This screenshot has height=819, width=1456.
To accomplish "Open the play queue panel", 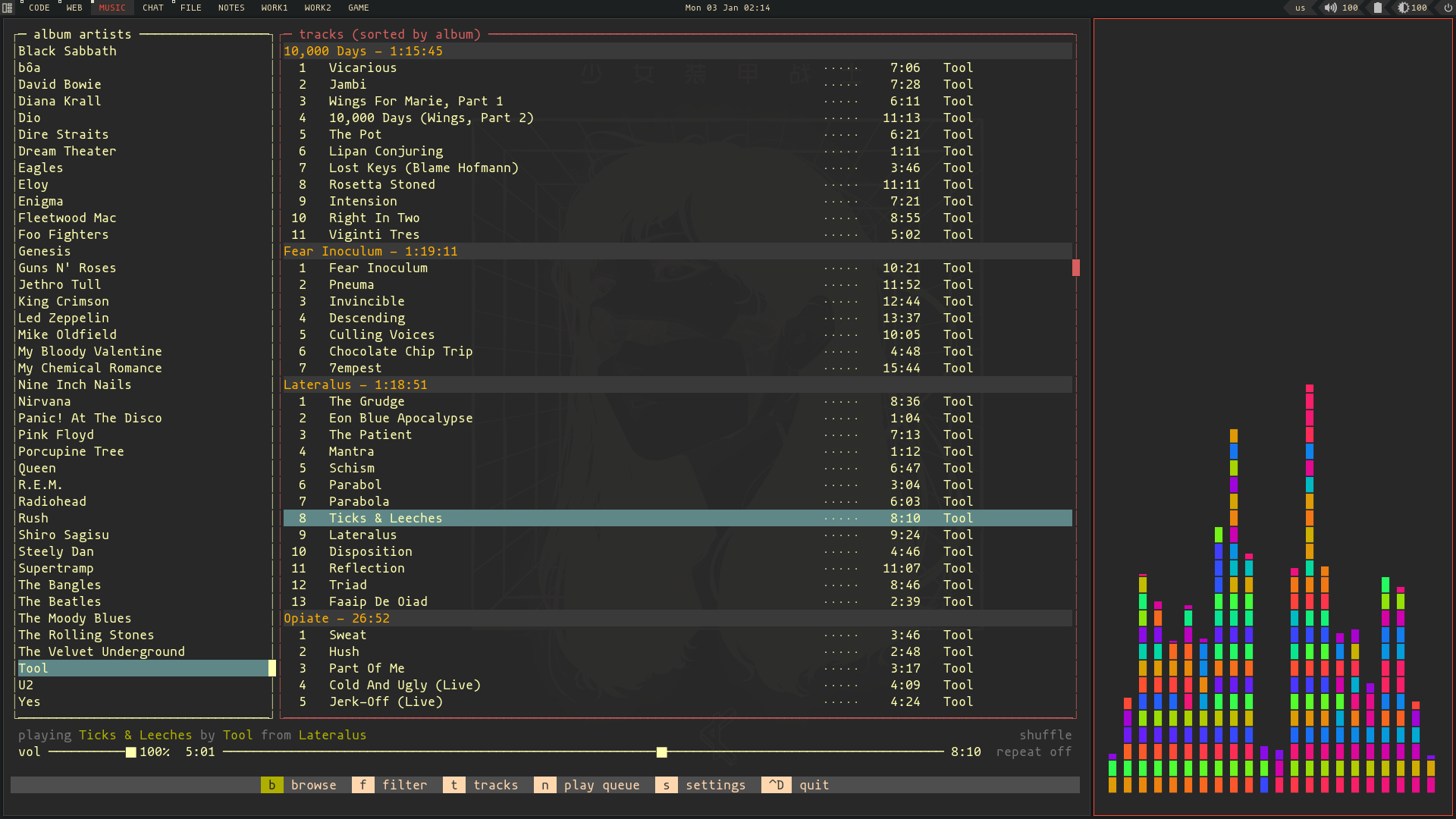I will (x=602, y=785).
